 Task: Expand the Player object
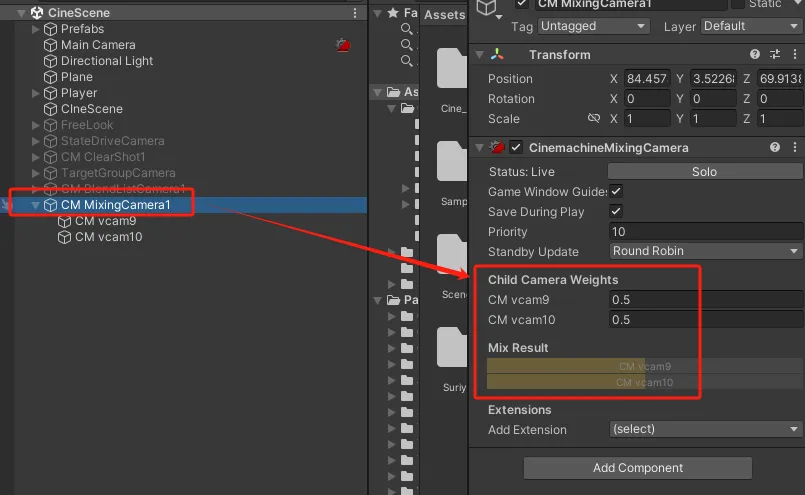click(x=35, y=93)
